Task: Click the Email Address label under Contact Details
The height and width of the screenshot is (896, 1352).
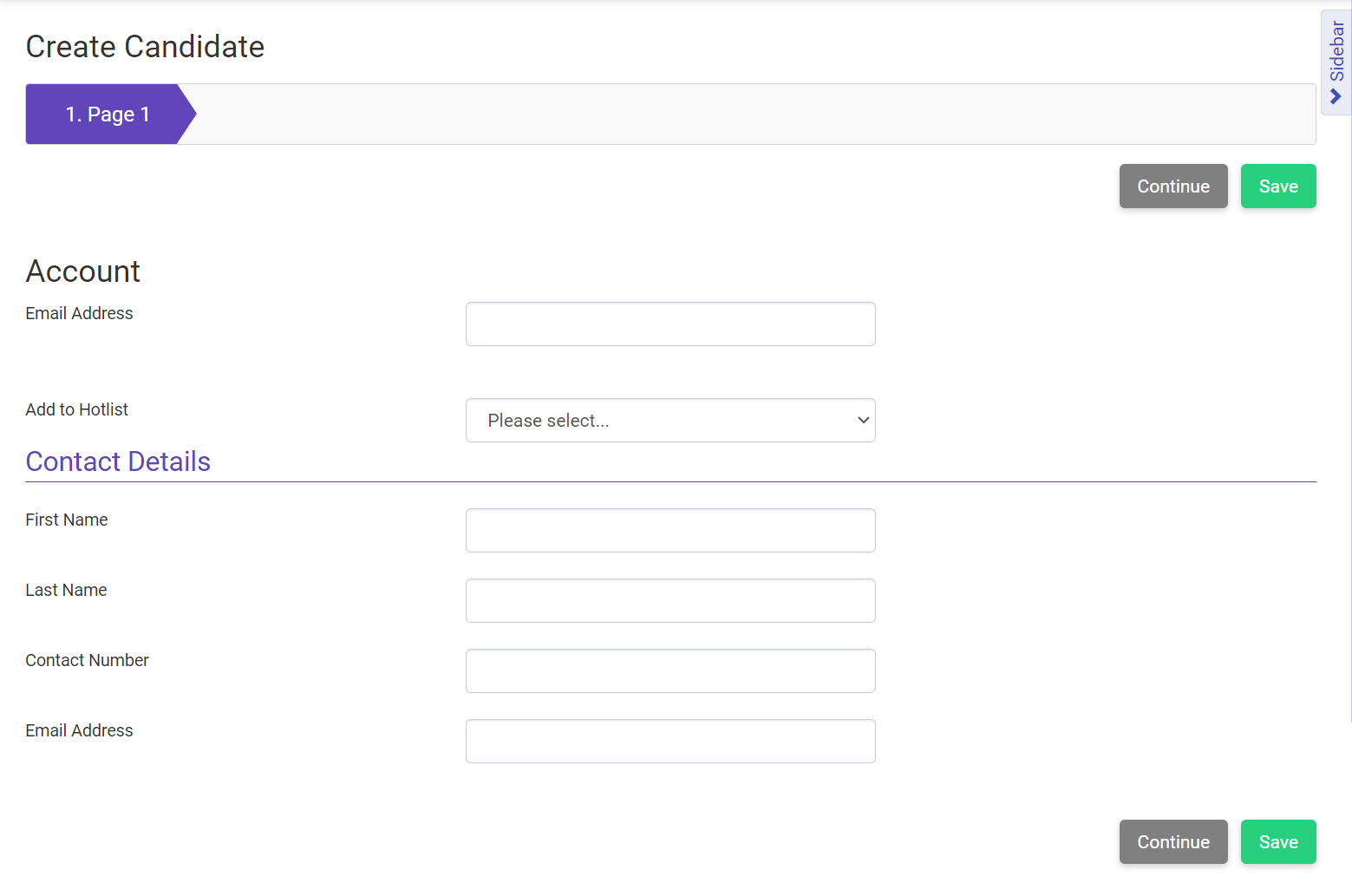Action: pos(79,730)
